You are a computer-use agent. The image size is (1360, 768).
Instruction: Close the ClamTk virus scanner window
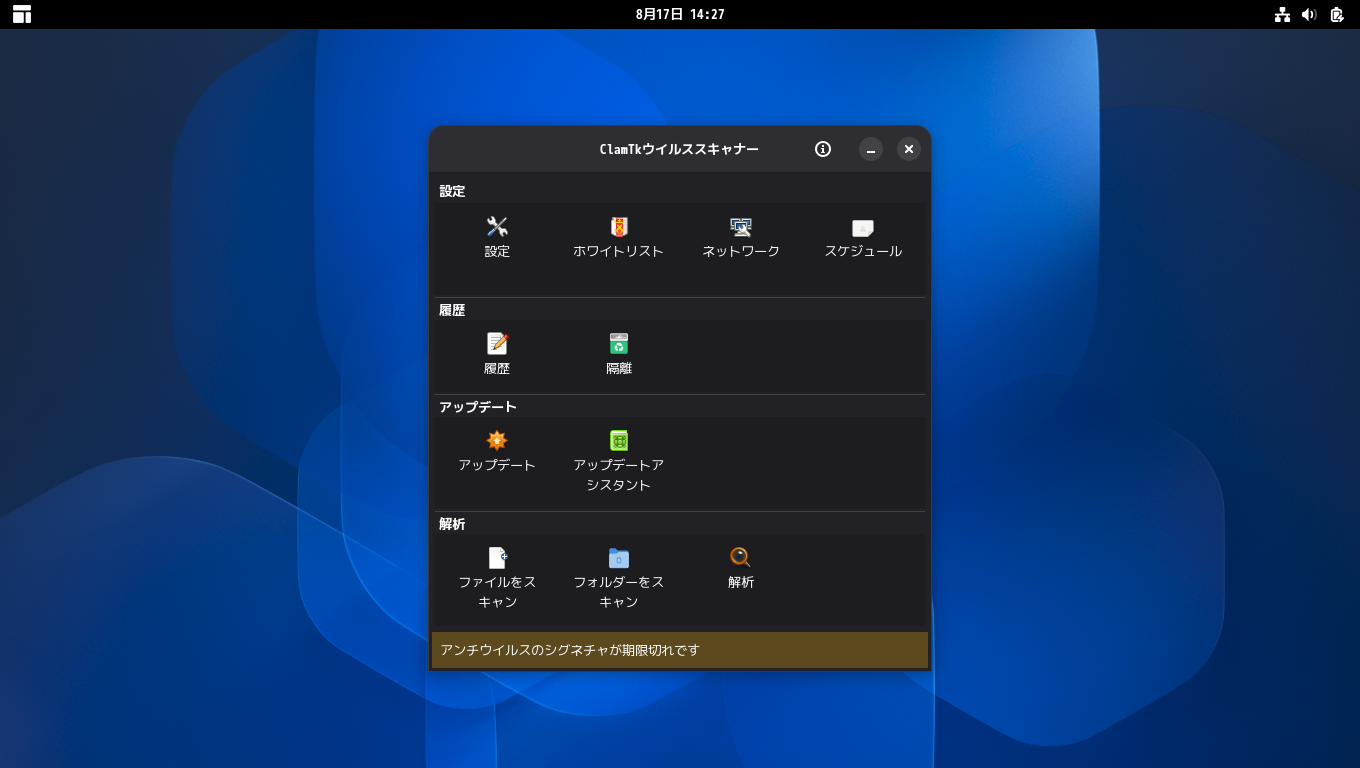(x=908, y=149)
